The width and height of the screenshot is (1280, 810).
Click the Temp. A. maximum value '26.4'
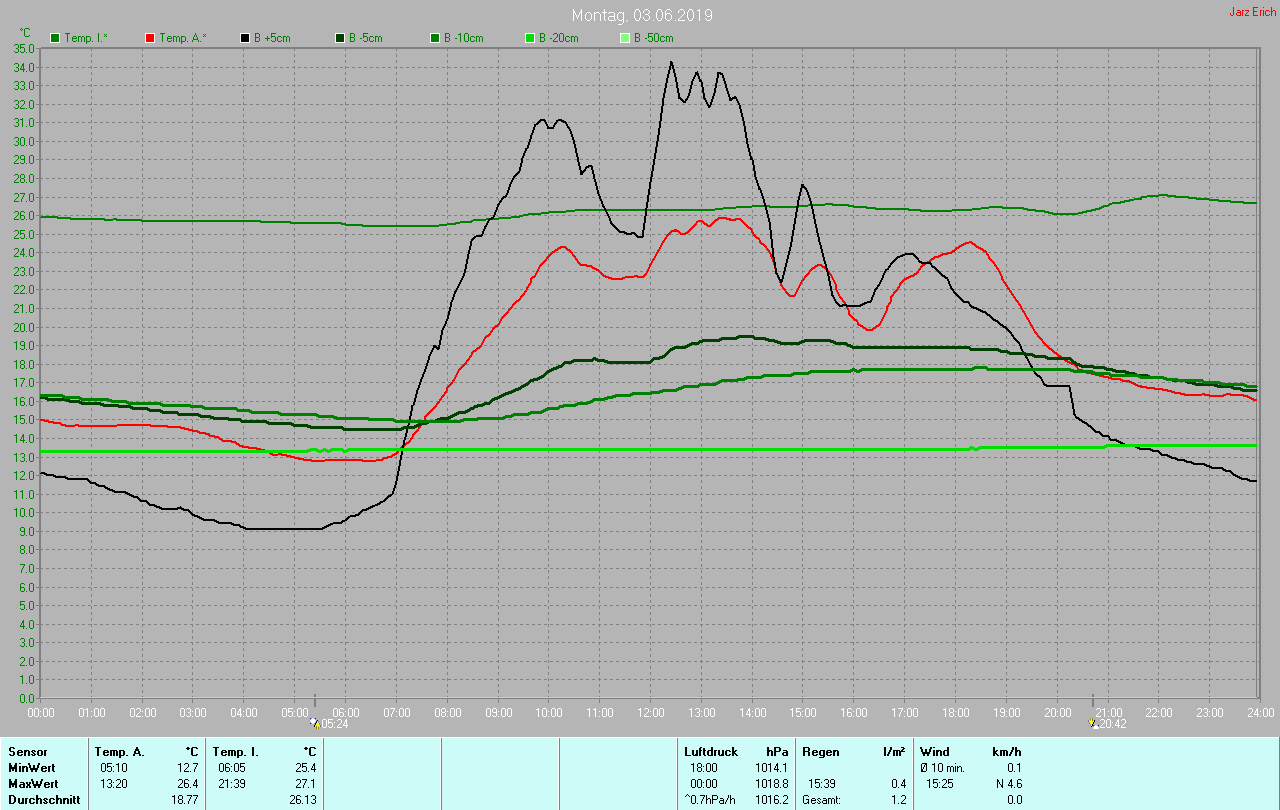click(x=188, y=783)
